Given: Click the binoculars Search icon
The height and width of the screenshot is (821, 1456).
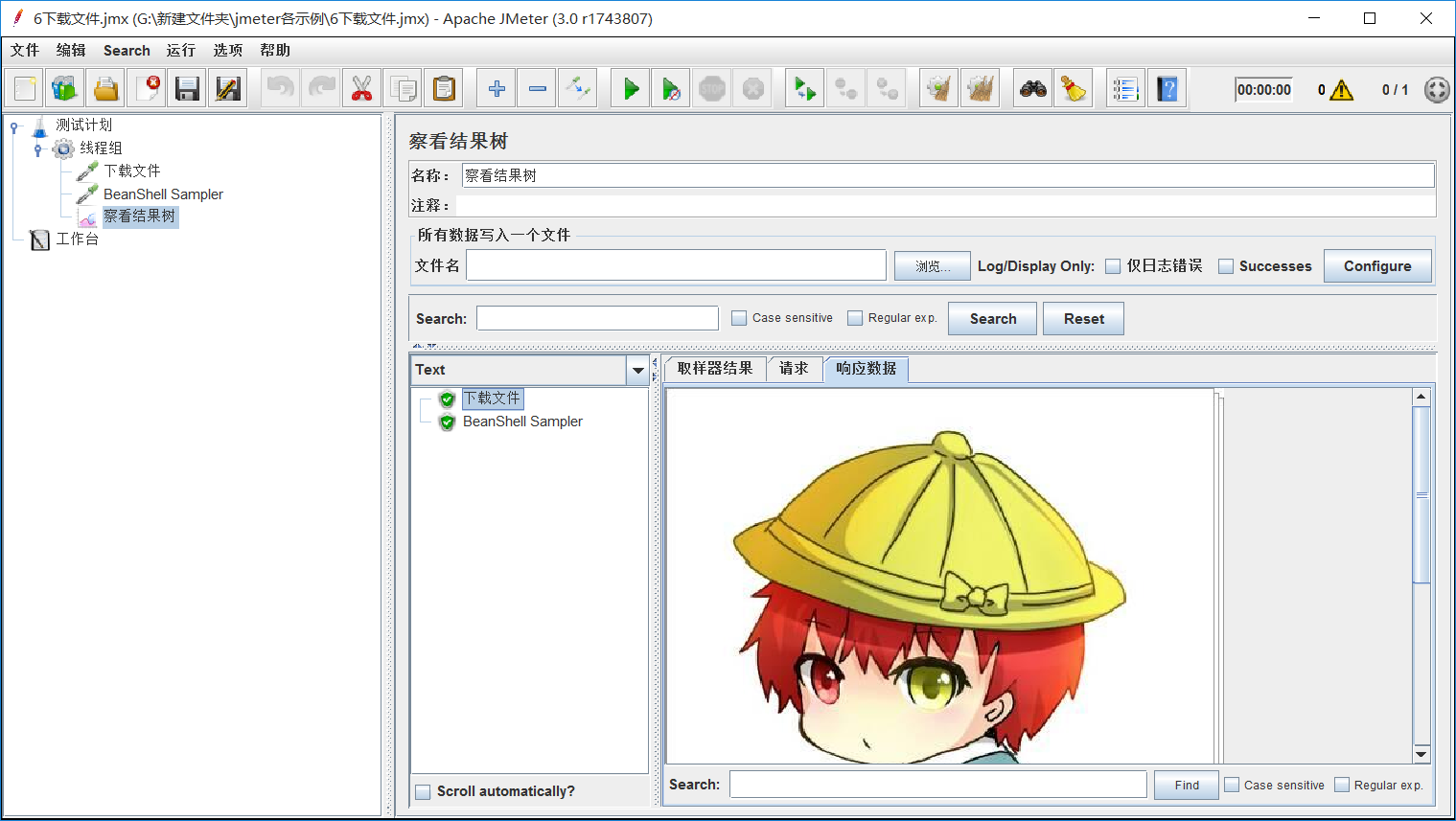Looking at the screenshot, I should (1033, 89).
